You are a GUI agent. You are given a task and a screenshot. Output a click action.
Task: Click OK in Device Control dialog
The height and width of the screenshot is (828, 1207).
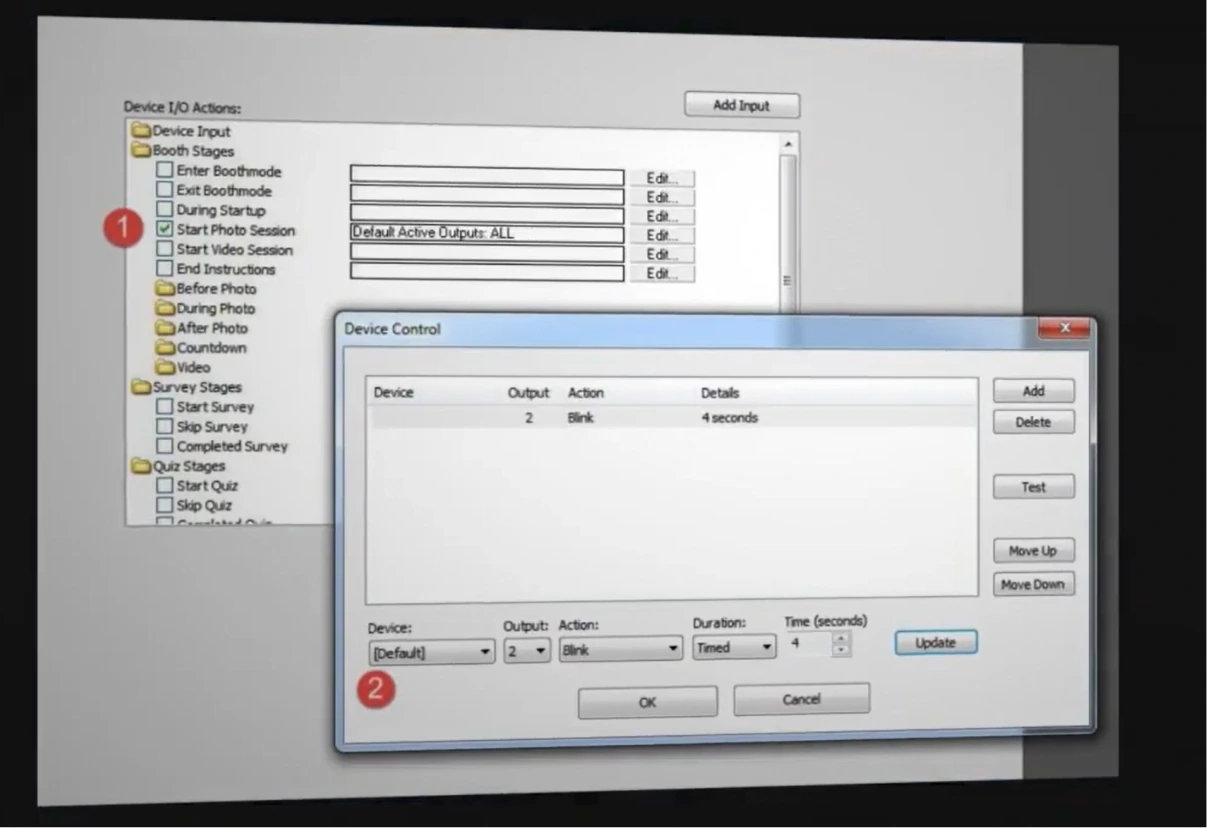648,702
